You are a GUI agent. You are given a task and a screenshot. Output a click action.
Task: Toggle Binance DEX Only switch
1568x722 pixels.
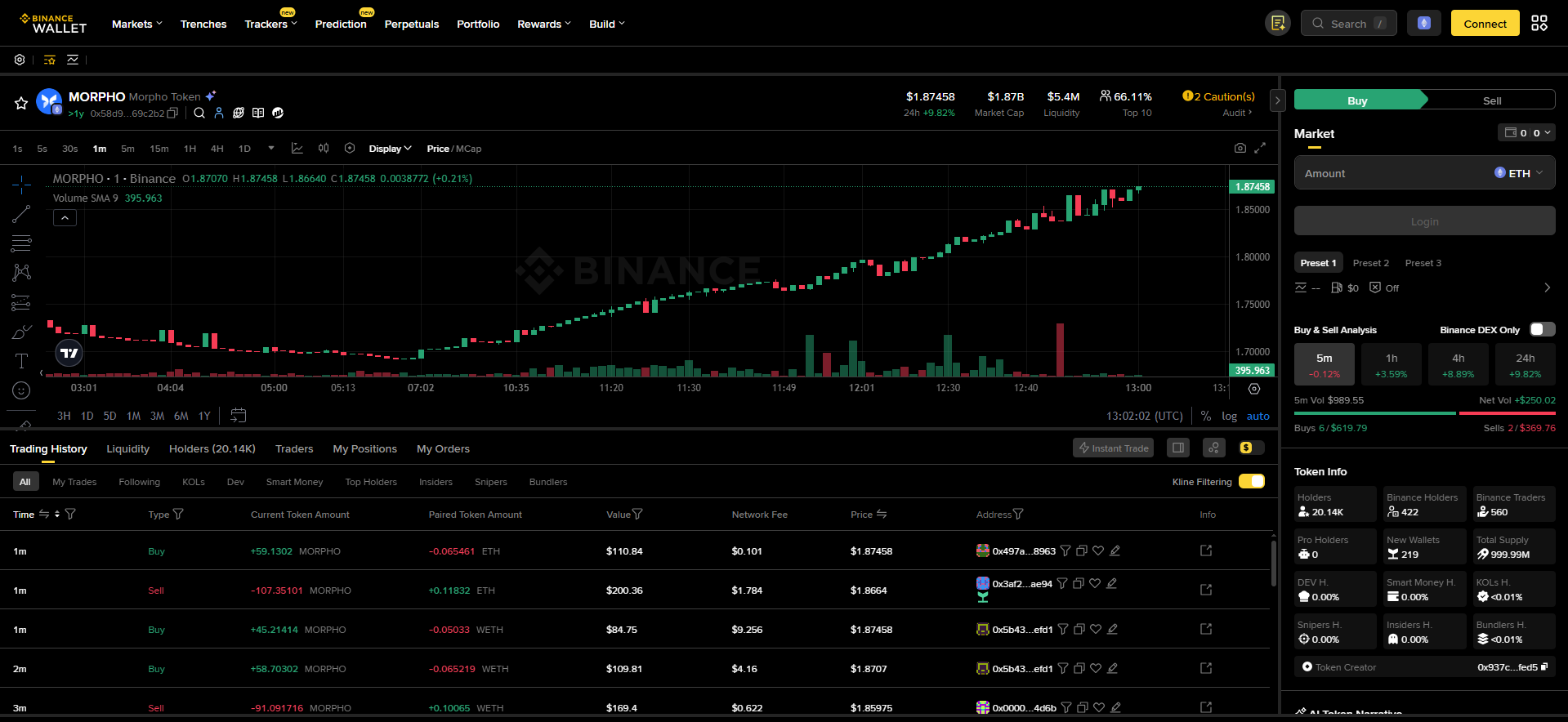click(x=1542, y=329)
